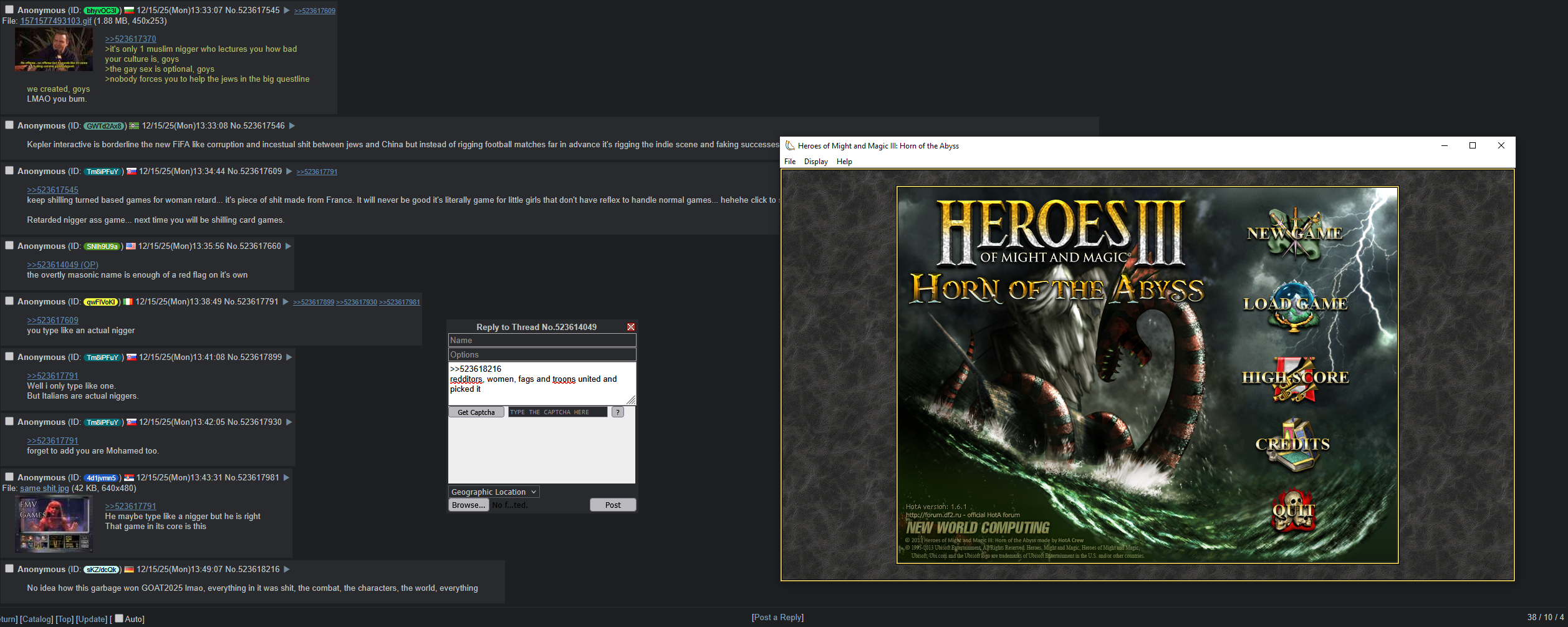Click the Post a Reply link
The image size is (1568, 627).
pyautogui.click(x=777, y=618)
